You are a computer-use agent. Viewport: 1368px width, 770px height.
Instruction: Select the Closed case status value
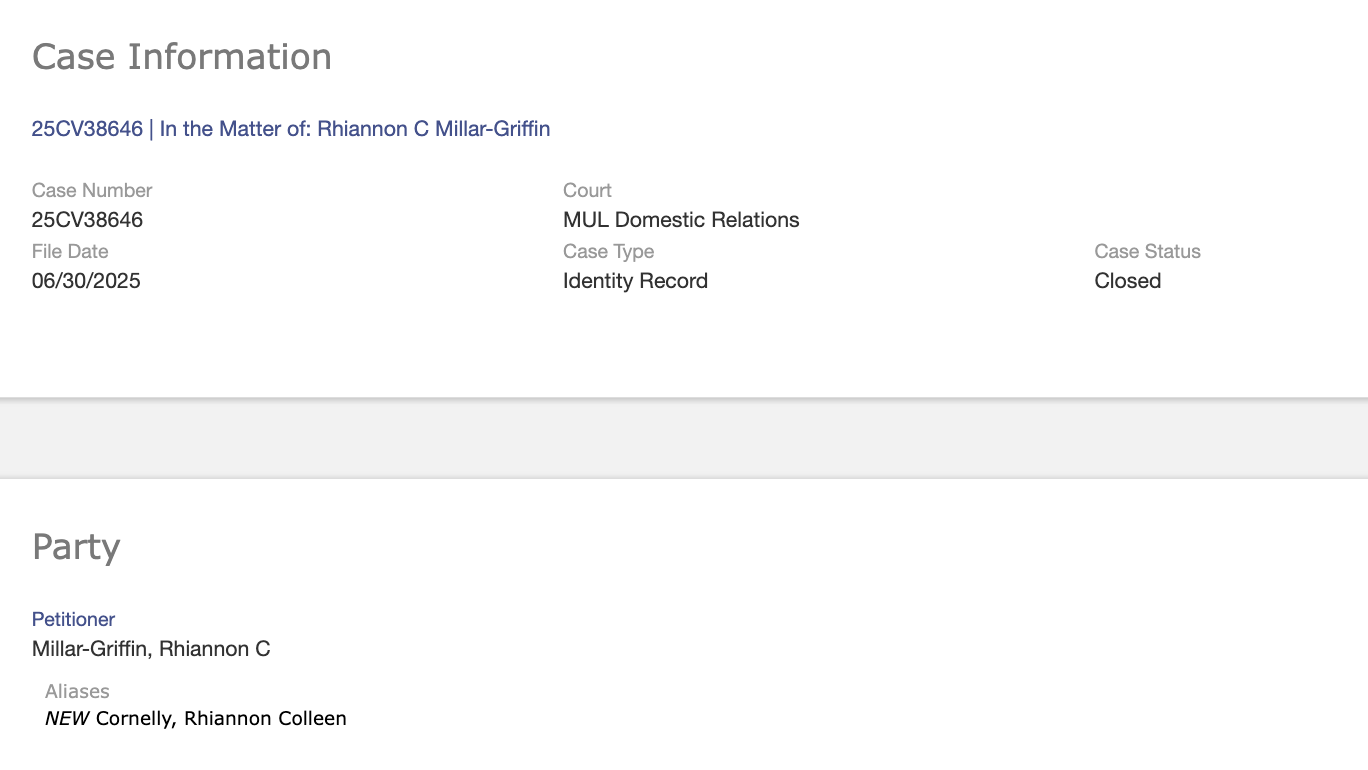[1127, 281]
